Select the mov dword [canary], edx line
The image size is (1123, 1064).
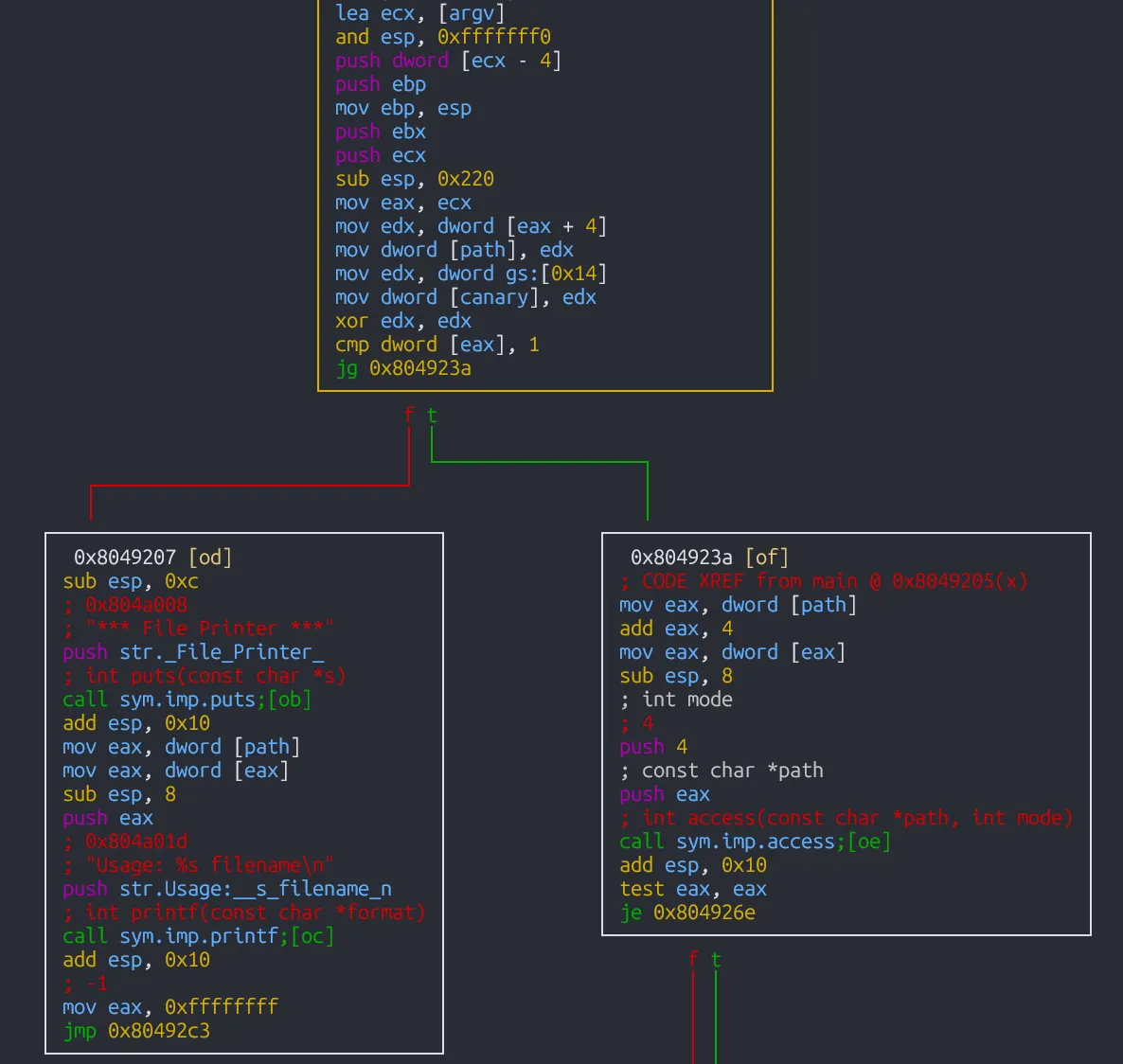(466, 297)
